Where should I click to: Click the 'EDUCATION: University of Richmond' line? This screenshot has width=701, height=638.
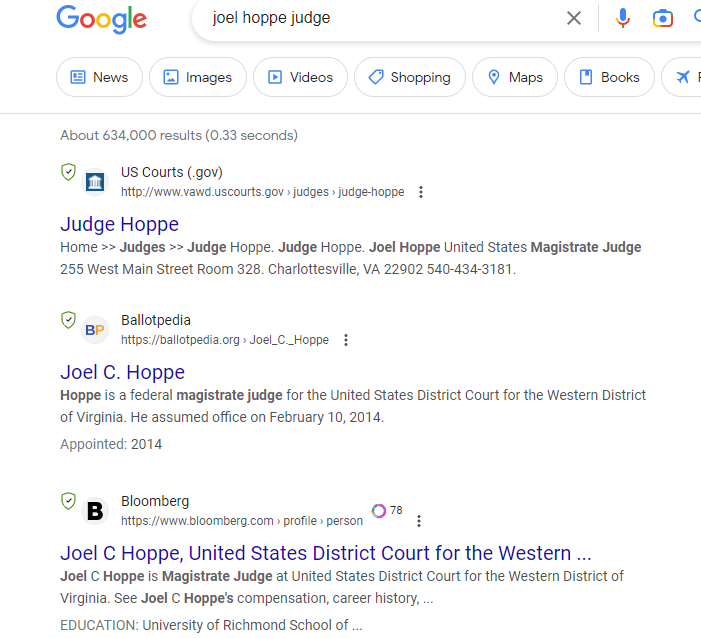[211, 625]
